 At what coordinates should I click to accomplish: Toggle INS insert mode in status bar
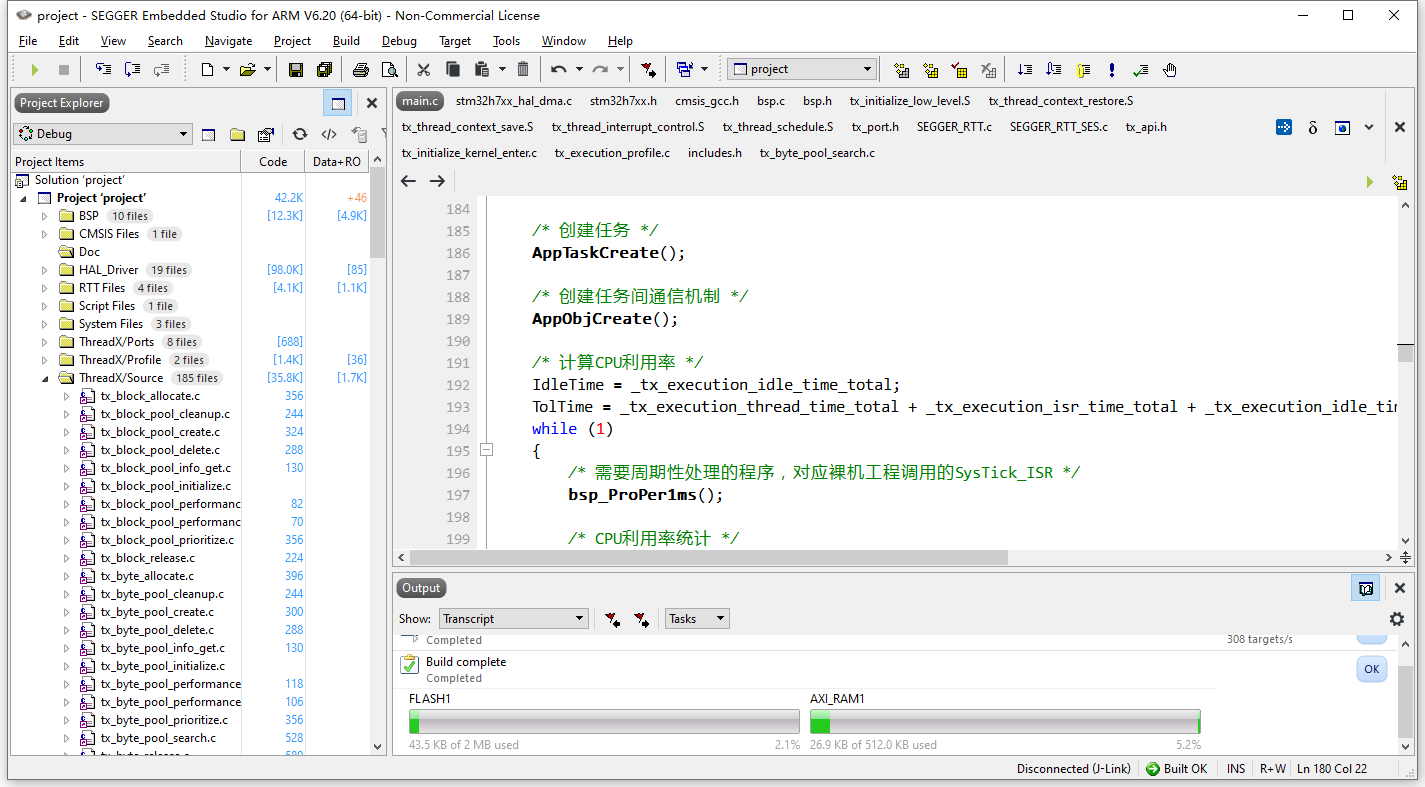click(1236, 769)
